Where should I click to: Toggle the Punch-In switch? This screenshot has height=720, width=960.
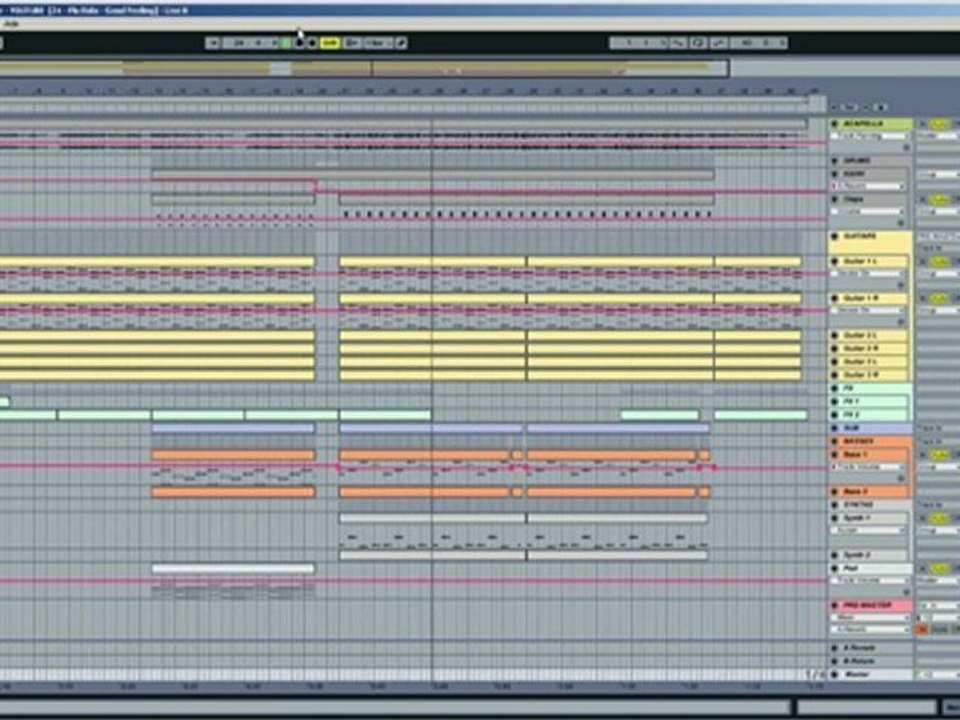[x=678, y=43]
